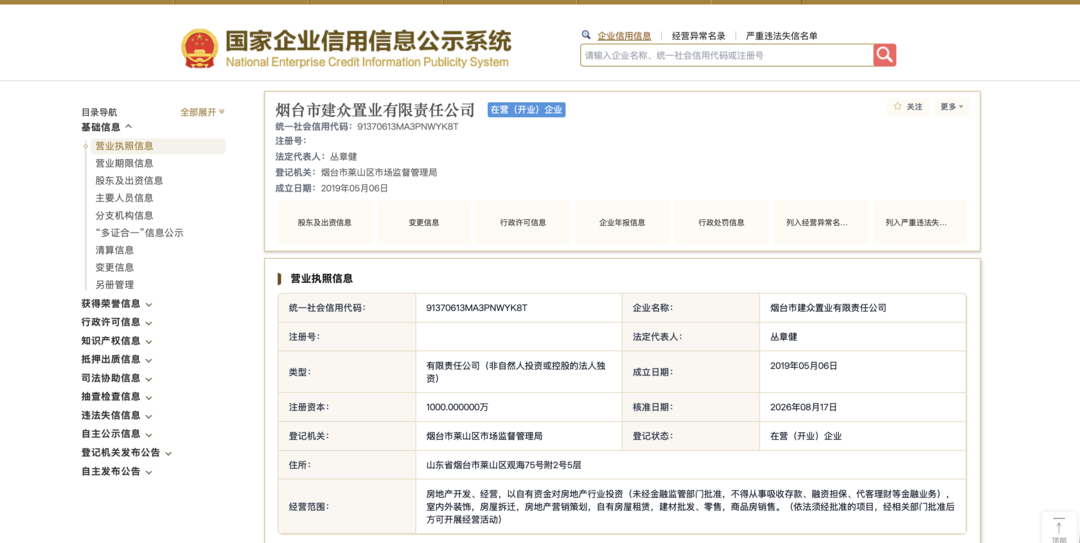Viewport: 1080px width, 543px height.
Task: Open 清算信息 in sidebar
Action: point(114,250)
